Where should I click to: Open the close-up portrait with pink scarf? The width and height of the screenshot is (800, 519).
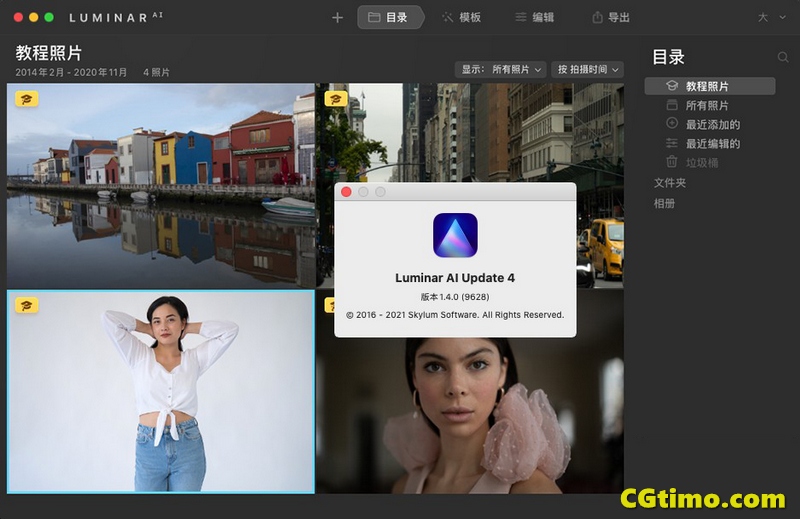point(469,416)
